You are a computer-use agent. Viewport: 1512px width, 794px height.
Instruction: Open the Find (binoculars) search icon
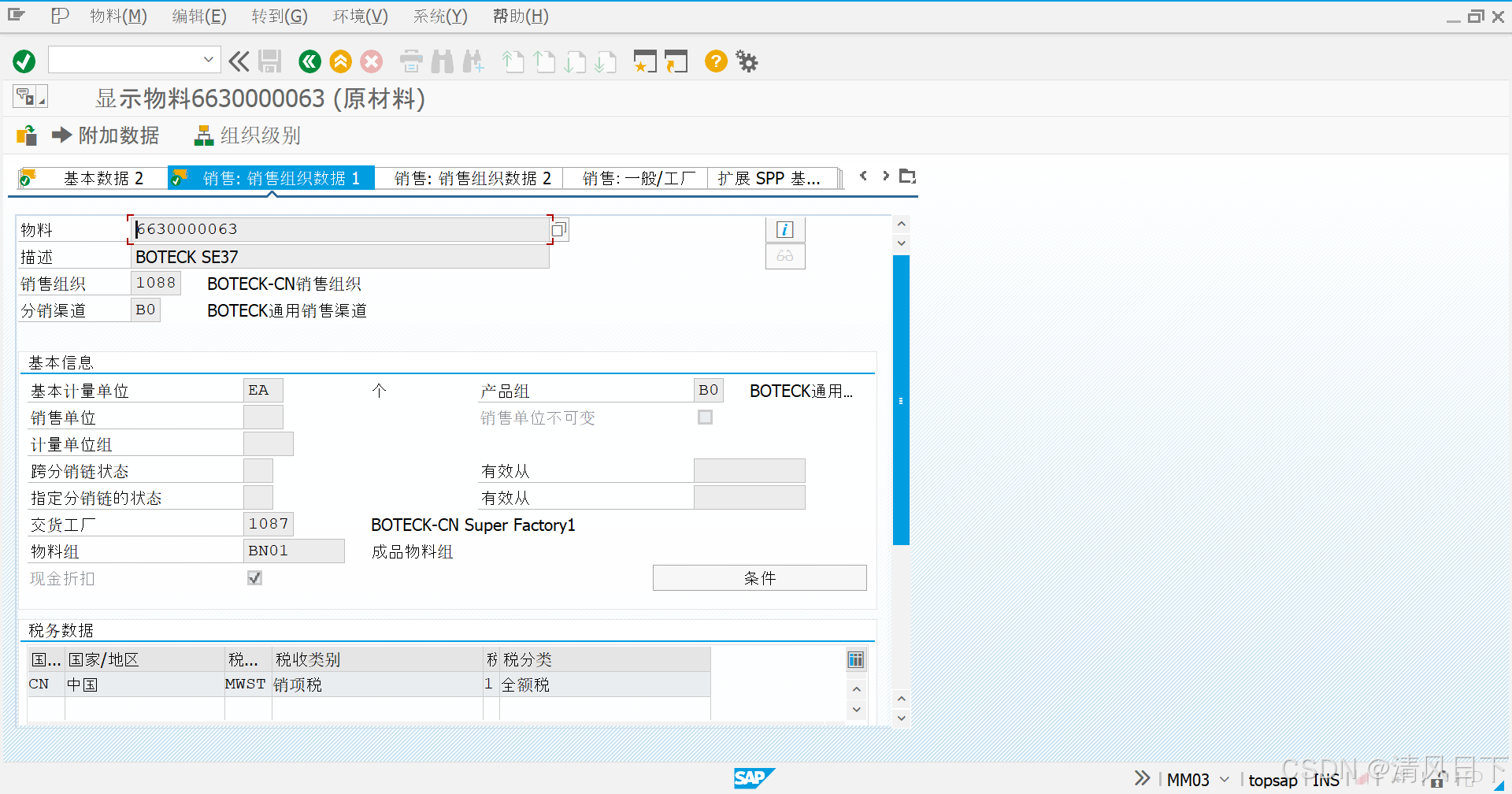[x=443, y=61]
